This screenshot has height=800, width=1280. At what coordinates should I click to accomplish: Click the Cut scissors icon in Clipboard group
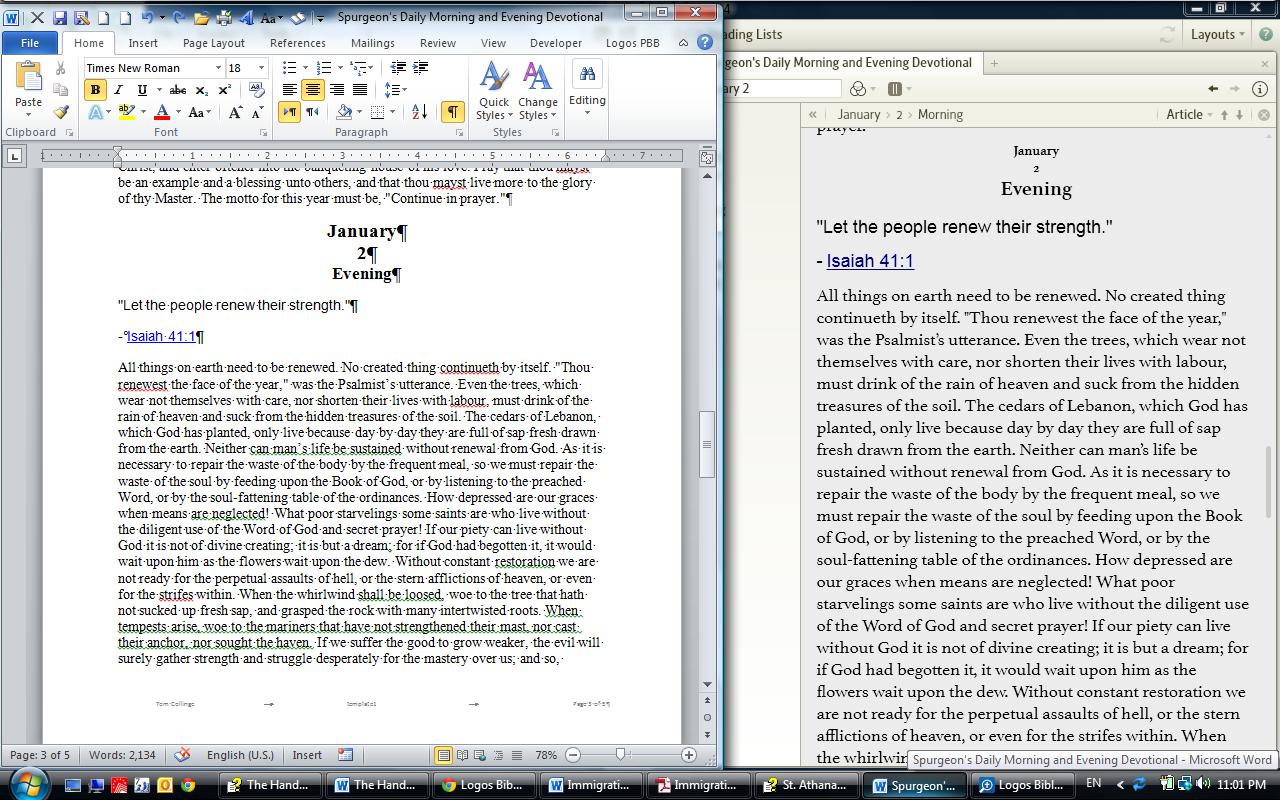pos(60,69)
